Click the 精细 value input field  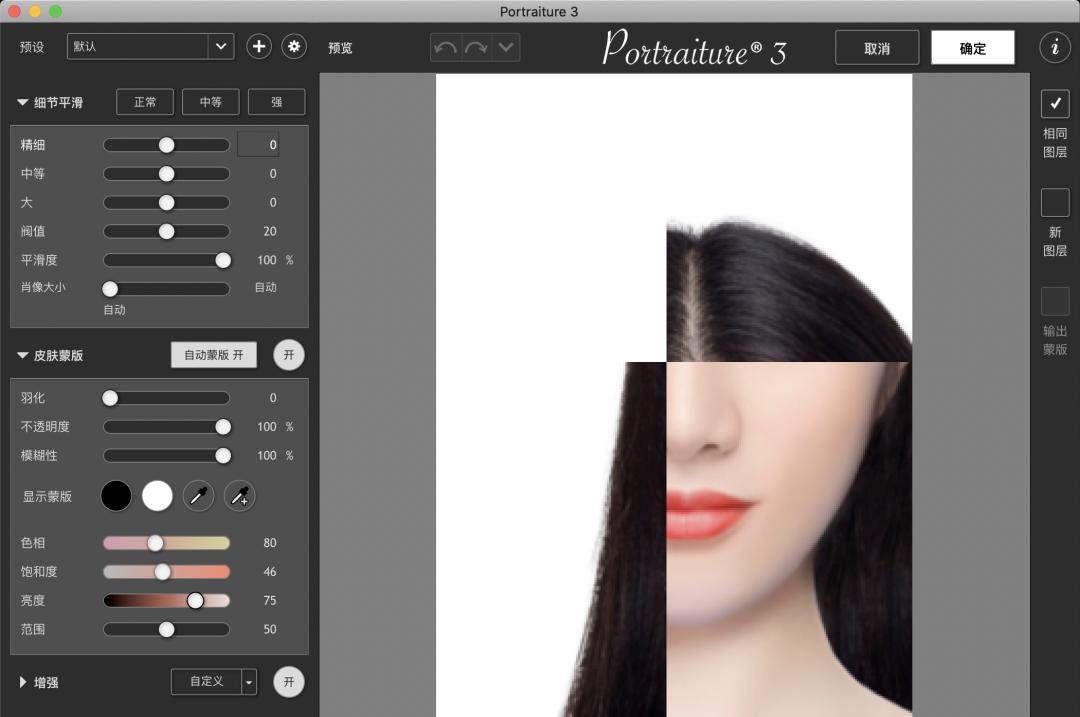(258, 145)
